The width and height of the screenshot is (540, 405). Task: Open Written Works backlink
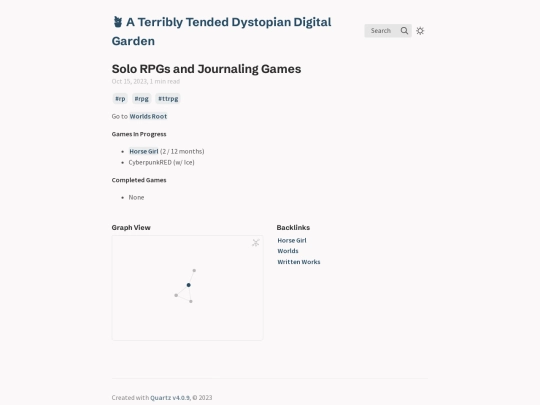click(x=299, y=262)
